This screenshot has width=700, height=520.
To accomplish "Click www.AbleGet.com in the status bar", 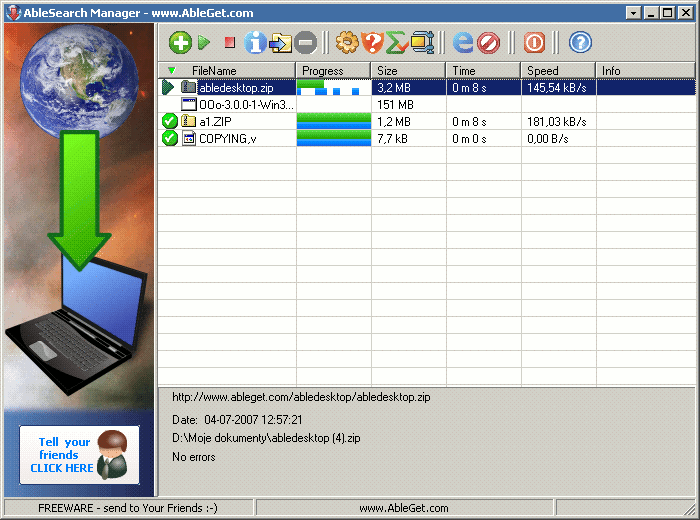I will click(404, 508).
